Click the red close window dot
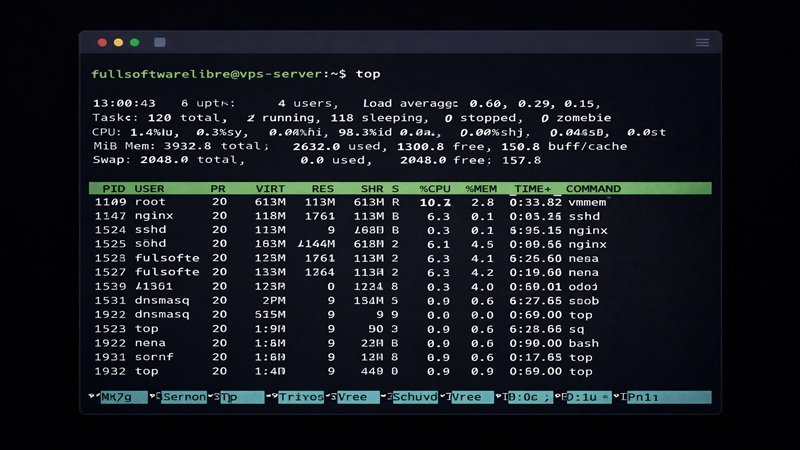Screen dimensions: 800x450 pyautogui.click(x=102, y=43)
